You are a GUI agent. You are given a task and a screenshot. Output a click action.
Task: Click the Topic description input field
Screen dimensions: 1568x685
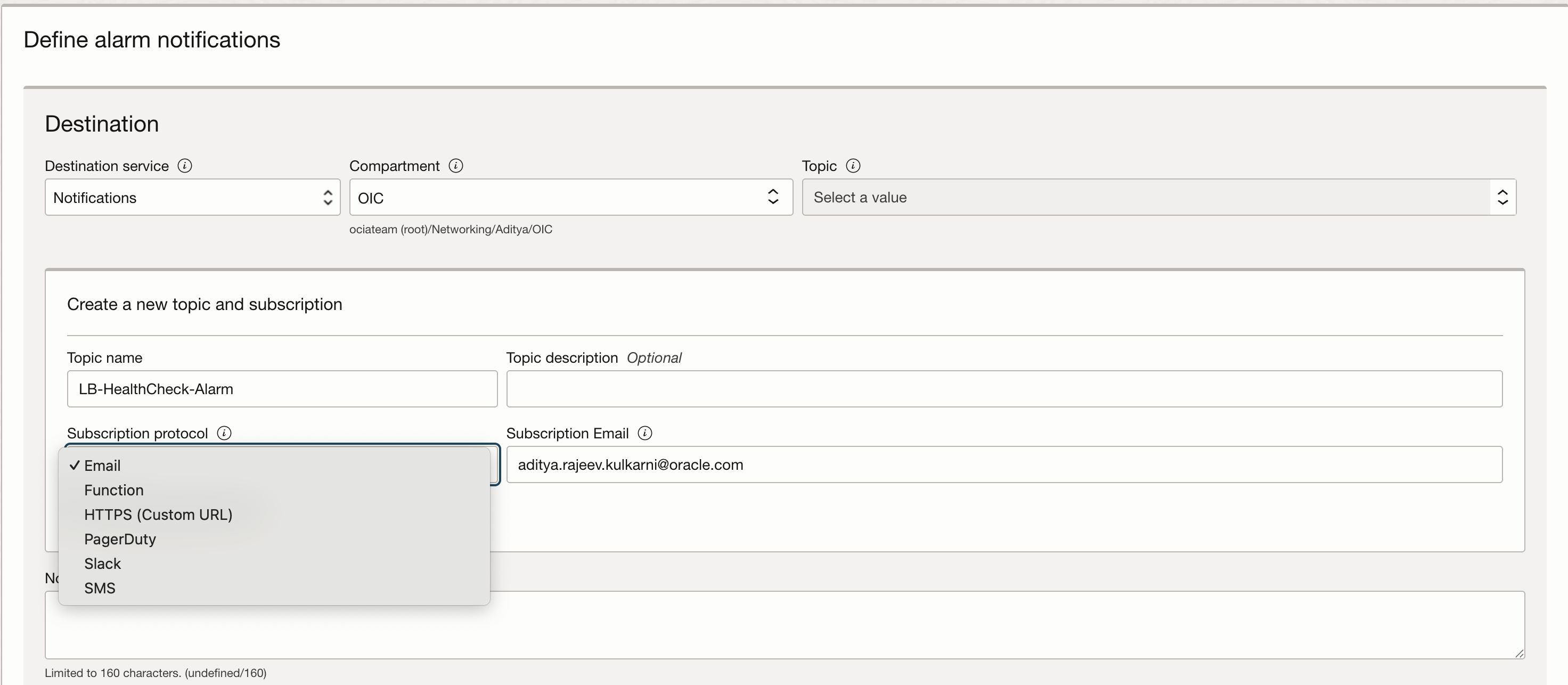(1004, 389)
